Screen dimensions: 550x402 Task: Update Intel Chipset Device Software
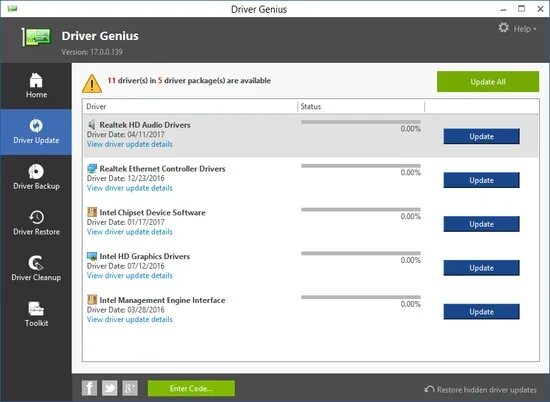(481, 224)
